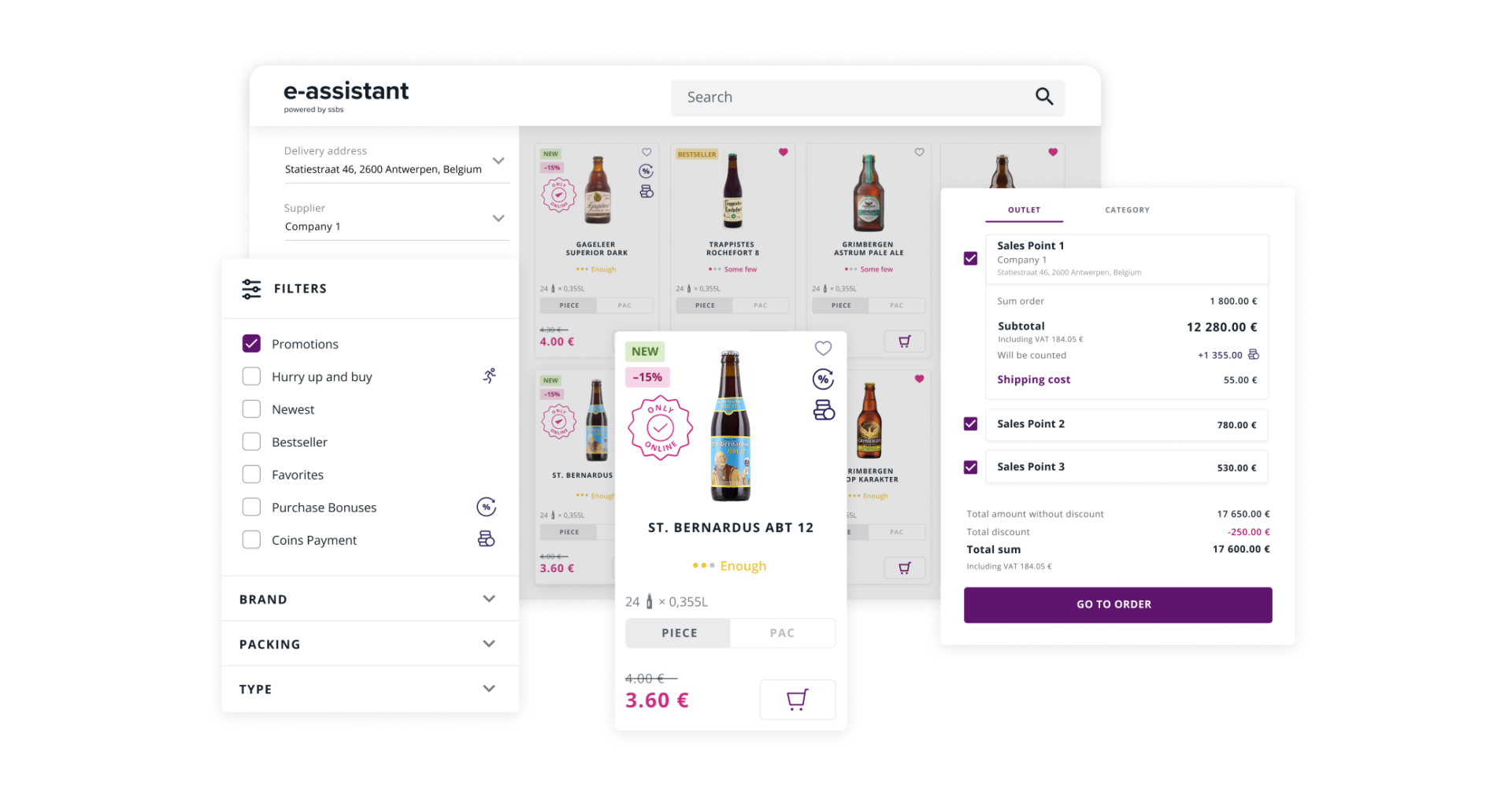The image size is (1512, 791).
Task: Add Grimbergen Astrum Pale Ale to cart
Action: click(x=905, y=342)
